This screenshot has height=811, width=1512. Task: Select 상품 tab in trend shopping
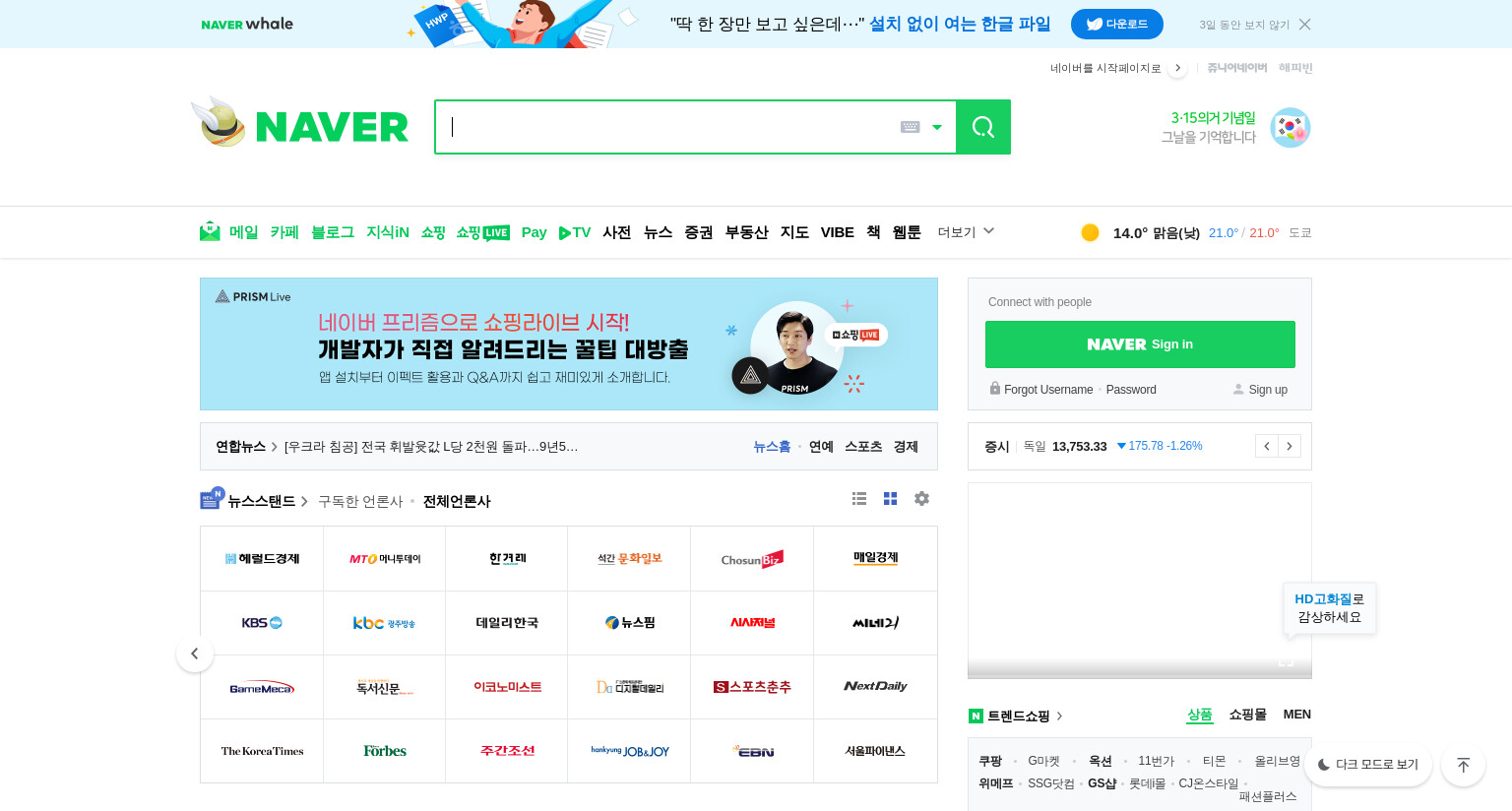1200,715
